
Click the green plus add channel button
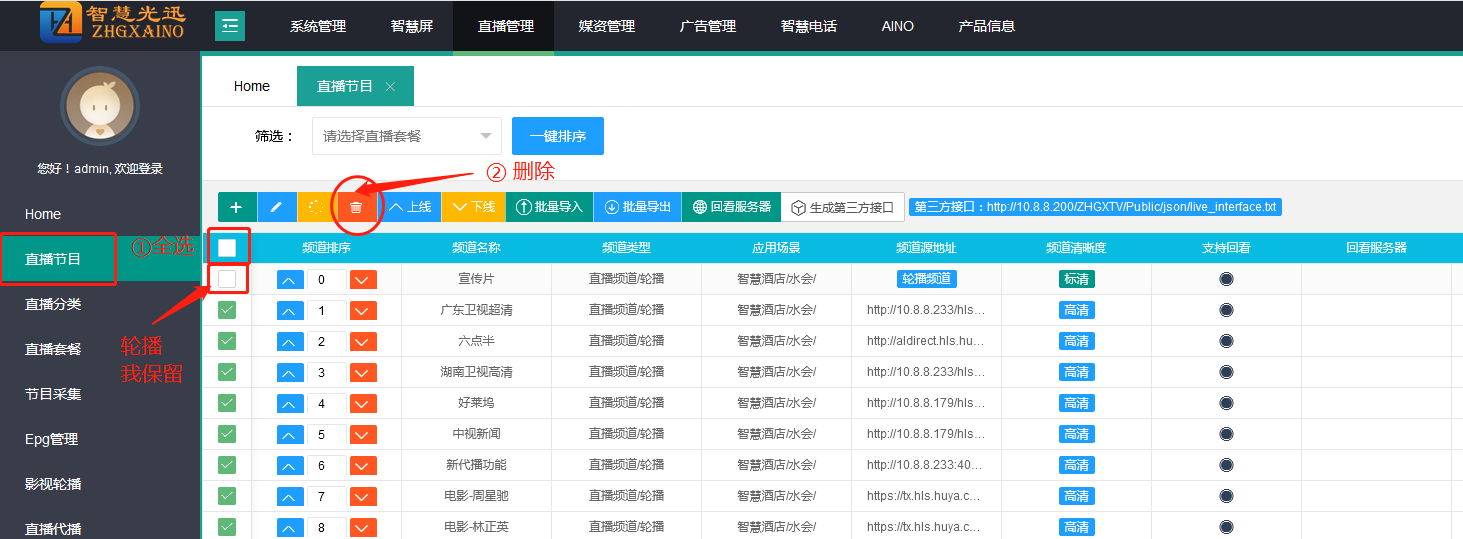click(237, 207)
